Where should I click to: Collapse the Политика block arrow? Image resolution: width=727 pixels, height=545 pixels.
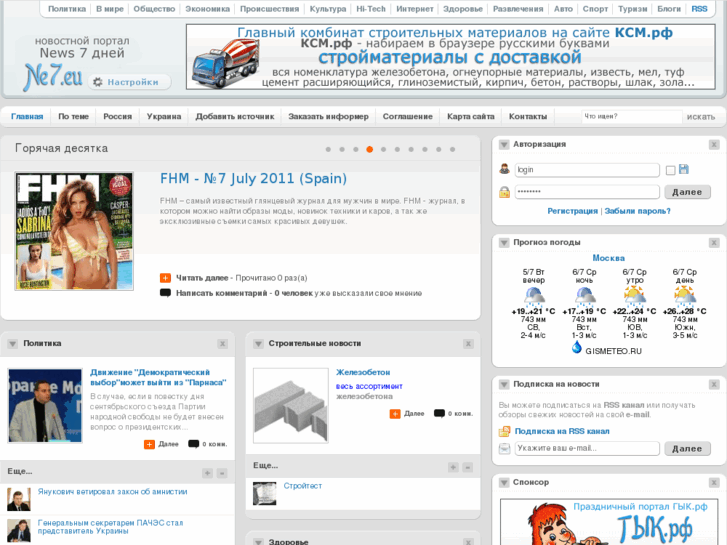[x=13, y=344]
